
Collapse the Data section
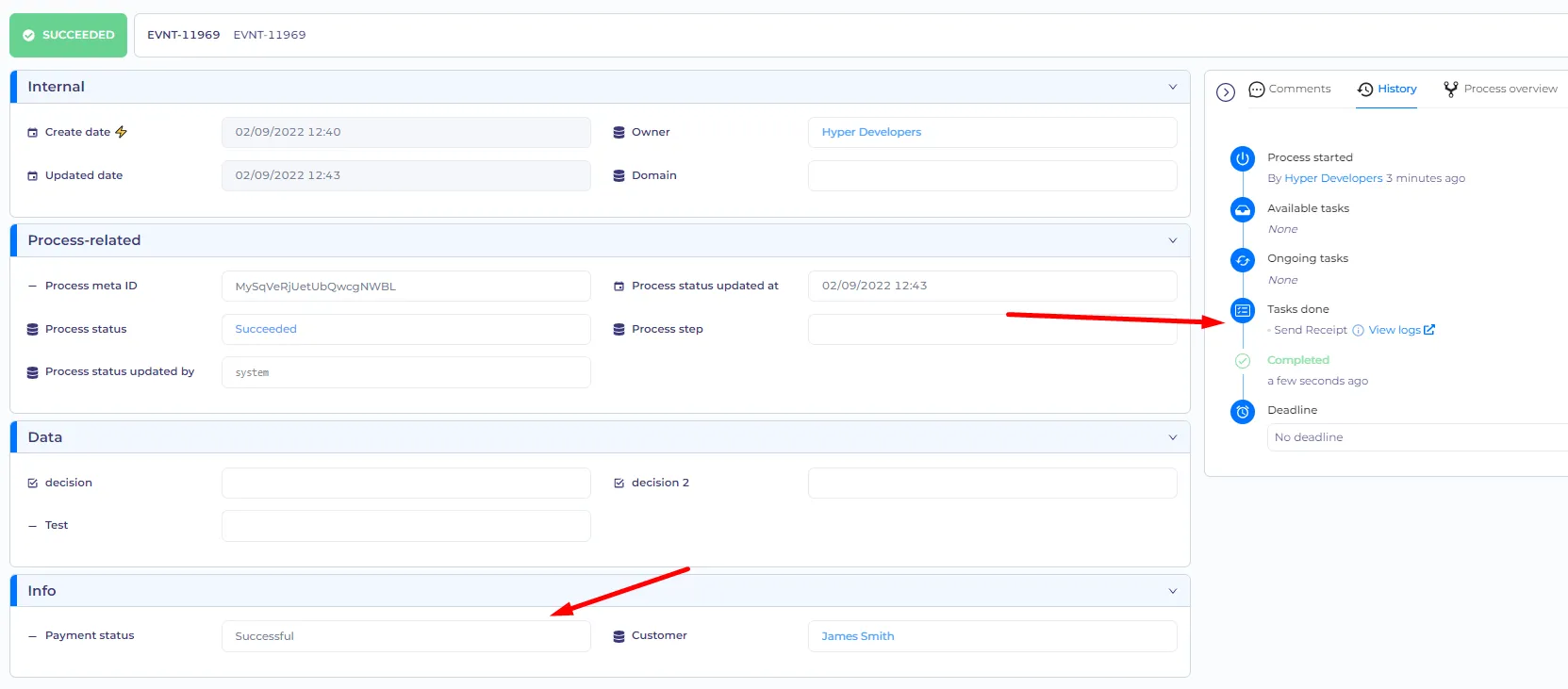pos(1173,437)
